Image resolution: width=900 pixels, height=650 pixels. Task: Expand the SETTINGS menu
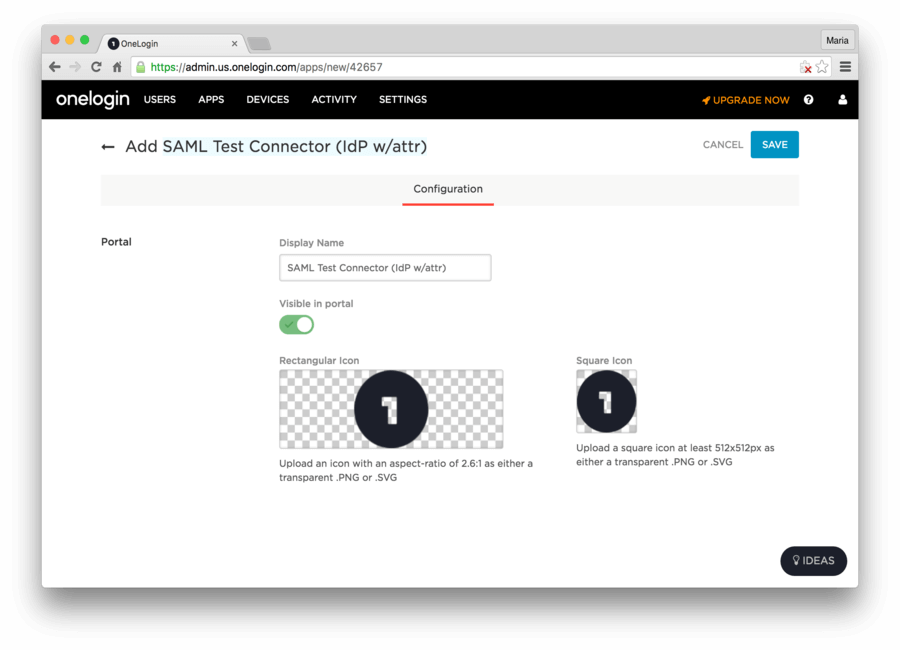pyautogui.click(x=403, y=100)
